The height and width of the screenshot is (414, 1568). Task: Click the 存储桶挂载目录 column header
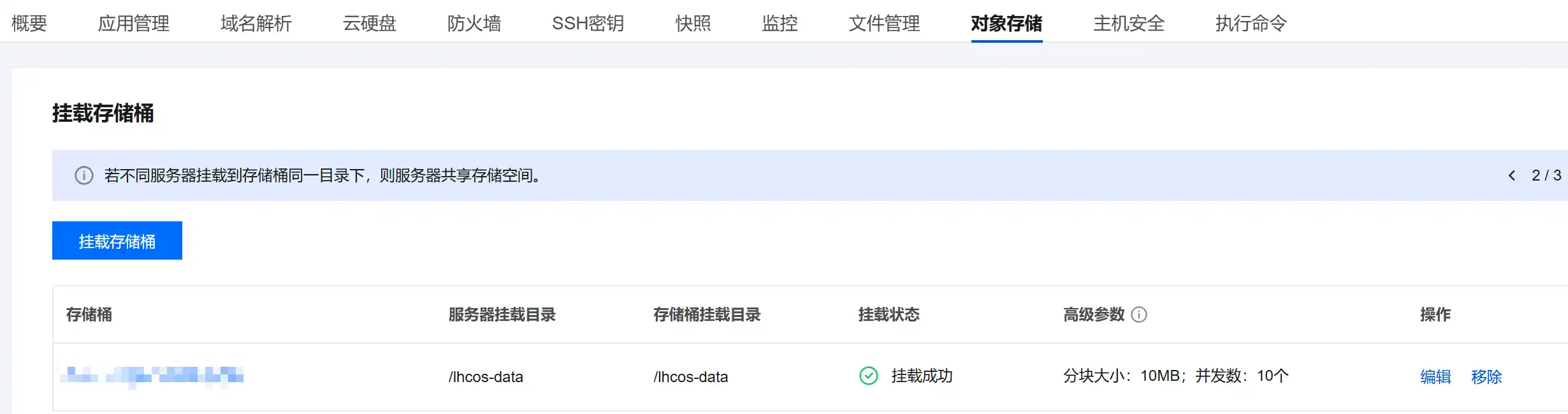(707, 314)
